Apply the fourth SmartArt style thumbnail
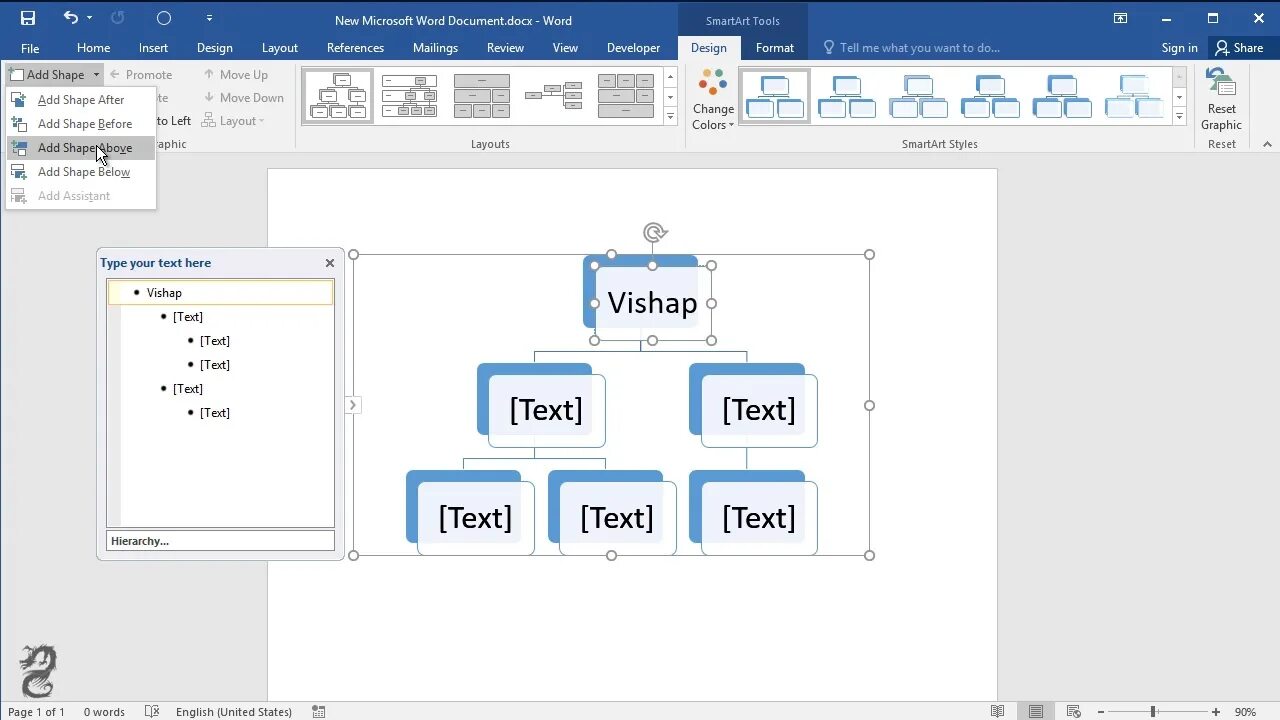Screen dimensions: 1280x720 991,96
